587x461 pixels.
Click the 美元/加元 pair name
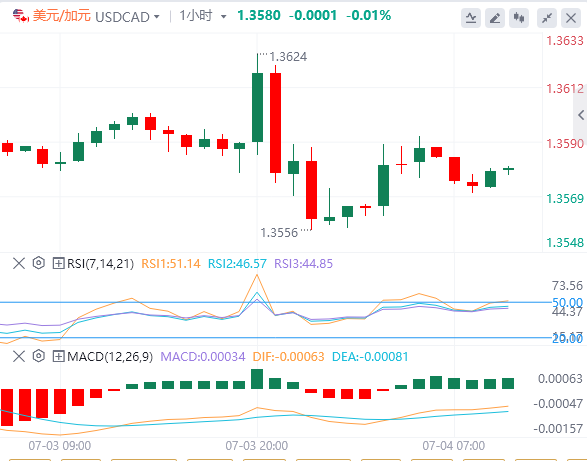(x=62, y=16)
